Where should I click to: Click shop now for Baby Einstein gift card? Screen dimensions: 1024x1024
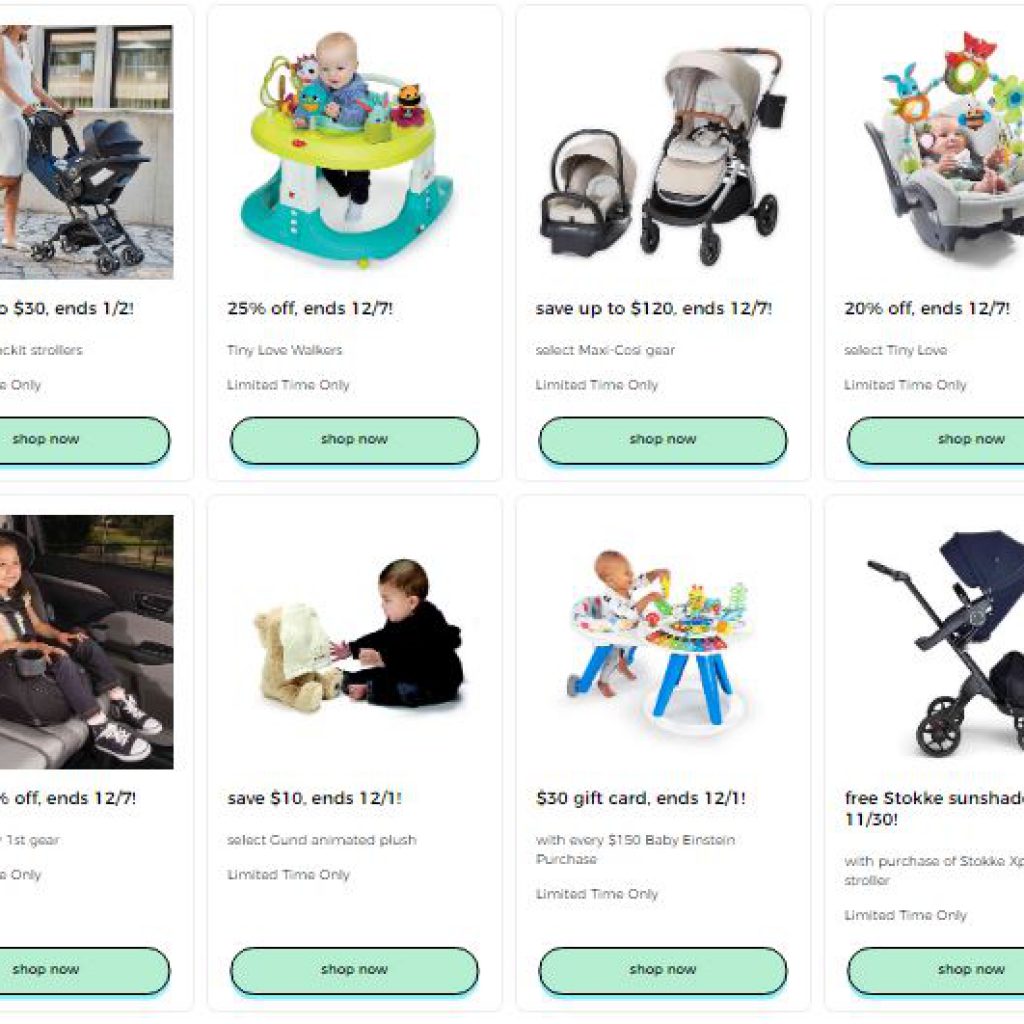pos(663,970)
